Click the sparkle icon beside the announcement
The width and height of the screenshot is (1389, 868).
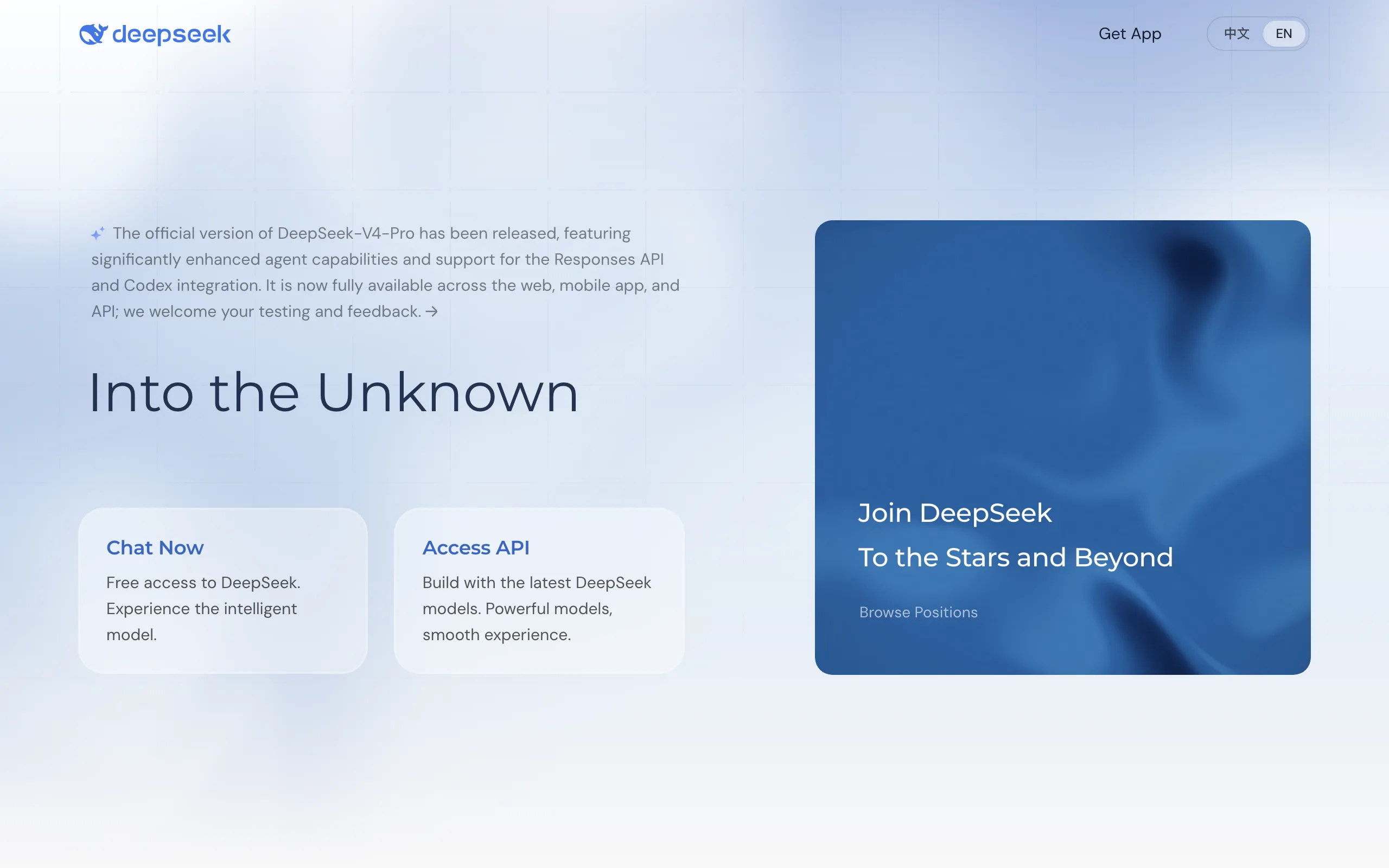pyautogui.click(x=98, y=233)
